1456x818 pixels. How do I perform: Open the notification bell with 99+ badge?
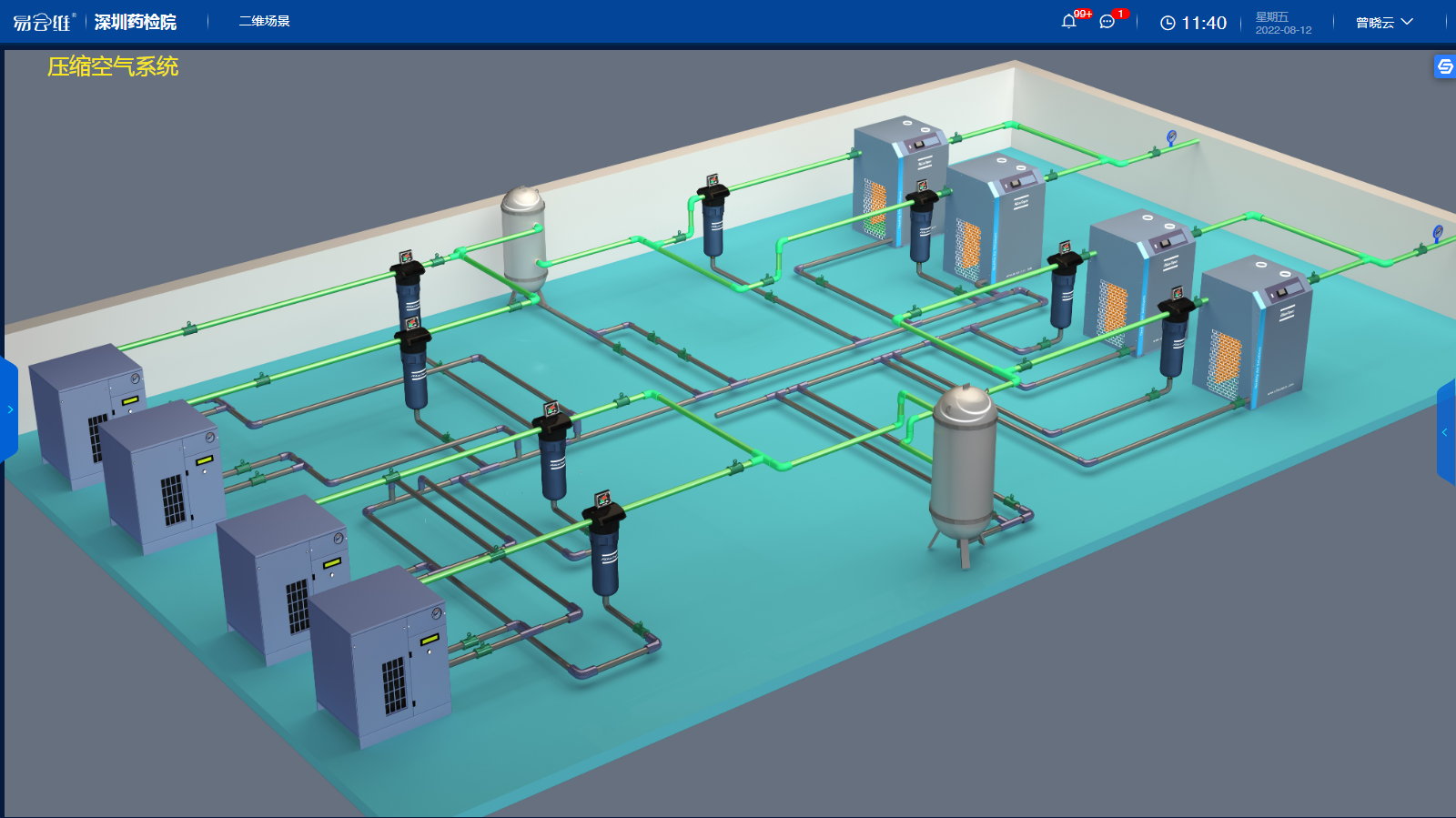pyautogui.click(x=1069, y=22)
